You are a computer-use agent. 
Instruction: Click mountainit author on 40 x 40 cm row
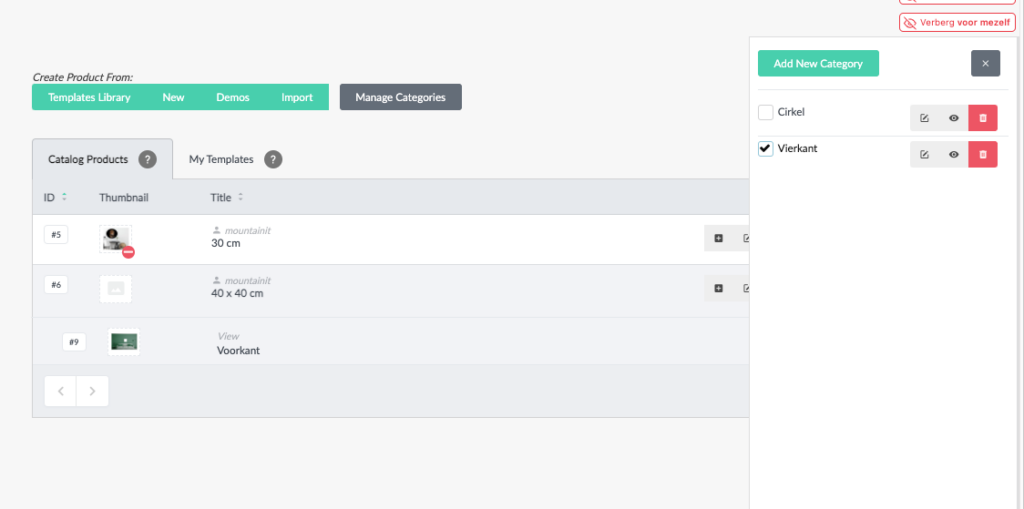tap(248, 281)
